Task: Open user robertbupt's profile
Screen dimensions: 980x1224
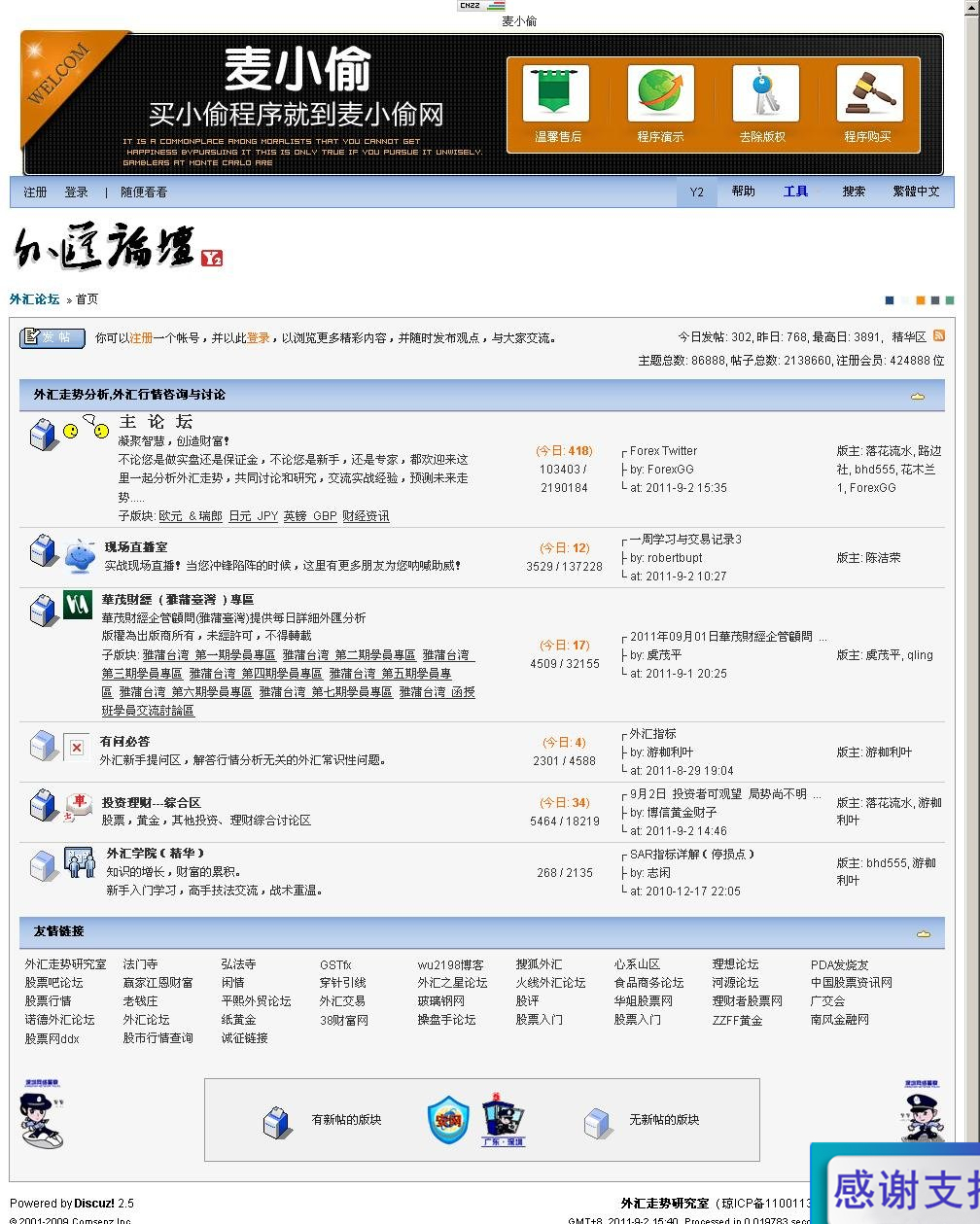Action: pos(675,558)
